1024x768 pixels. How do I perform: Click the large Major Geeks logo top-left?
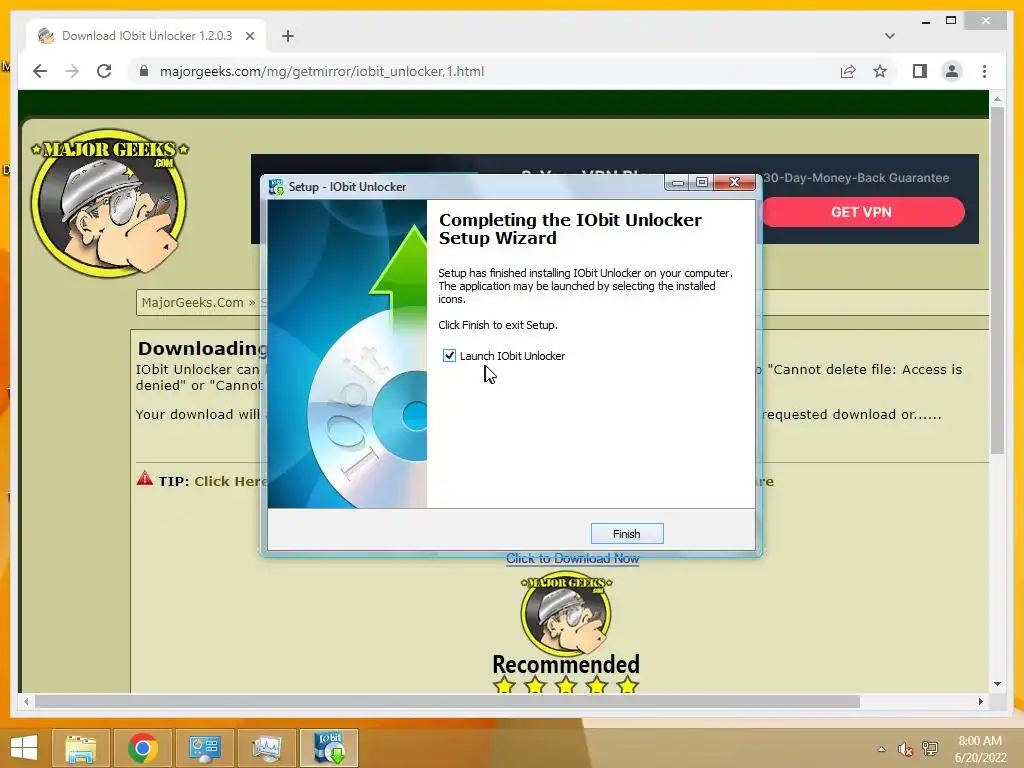[109, 202]
